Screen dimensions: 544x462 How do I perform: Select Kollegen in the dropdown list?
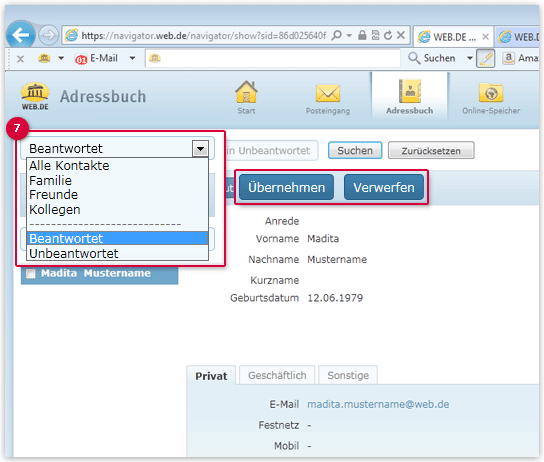point(118,209)
